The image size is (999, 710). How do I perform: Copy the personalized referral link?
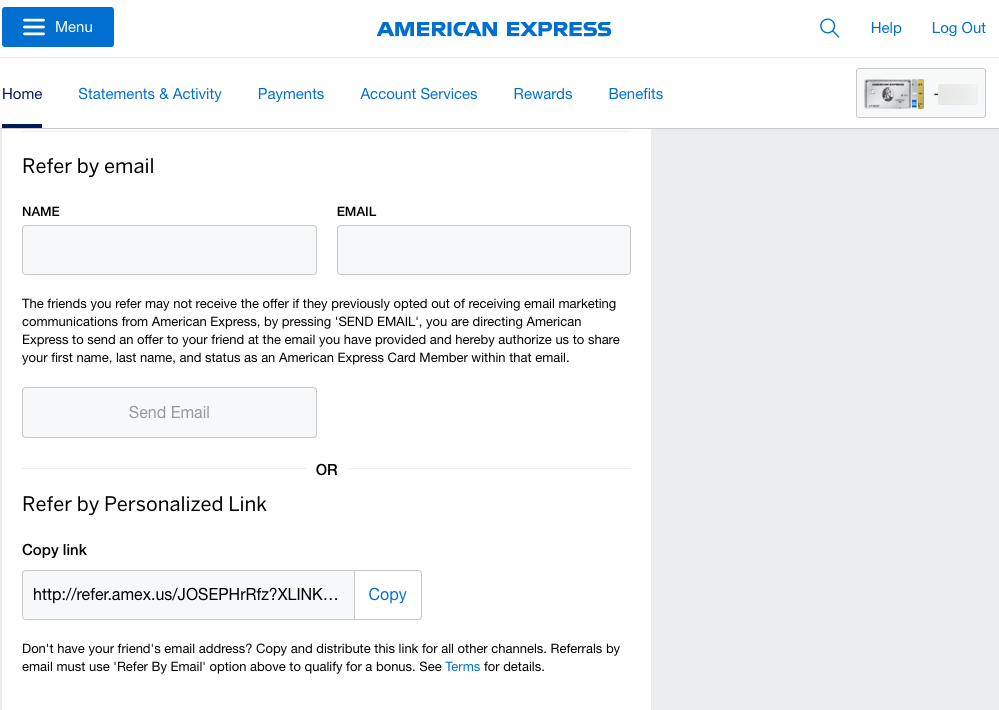(387, 594)
